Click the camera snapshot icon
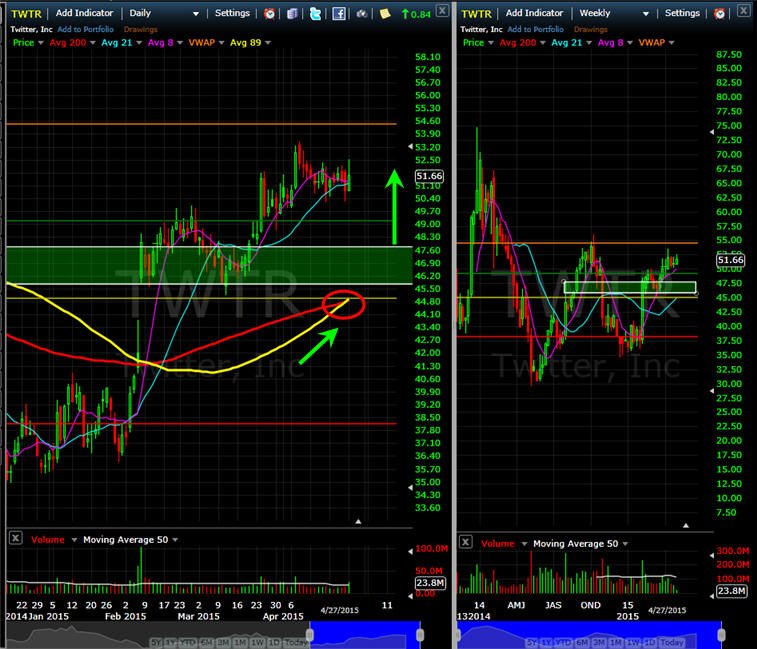757x649 pixels. tap(362, 14)
